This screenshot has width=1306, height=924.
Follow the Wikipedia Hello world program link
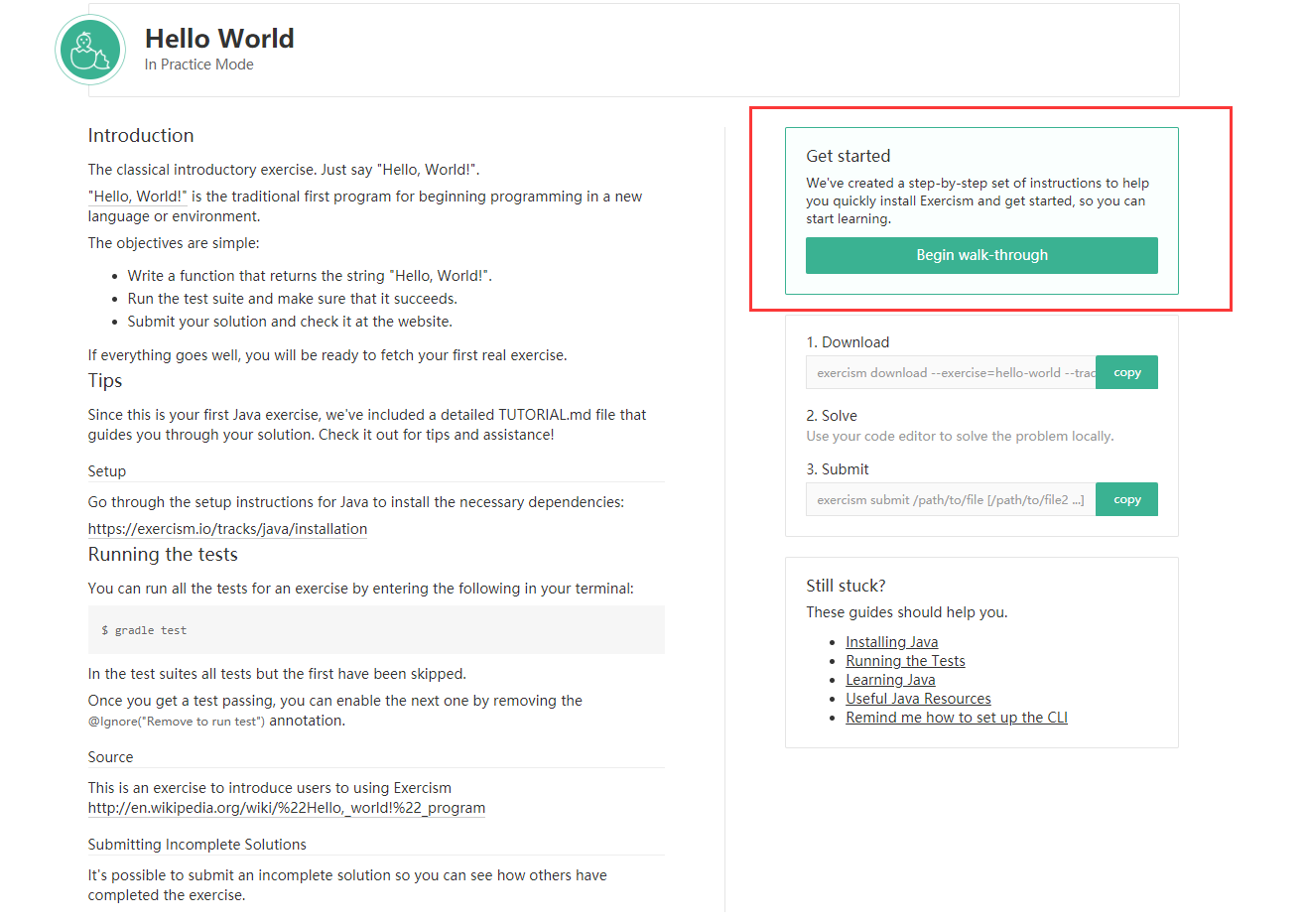point(286,808)
